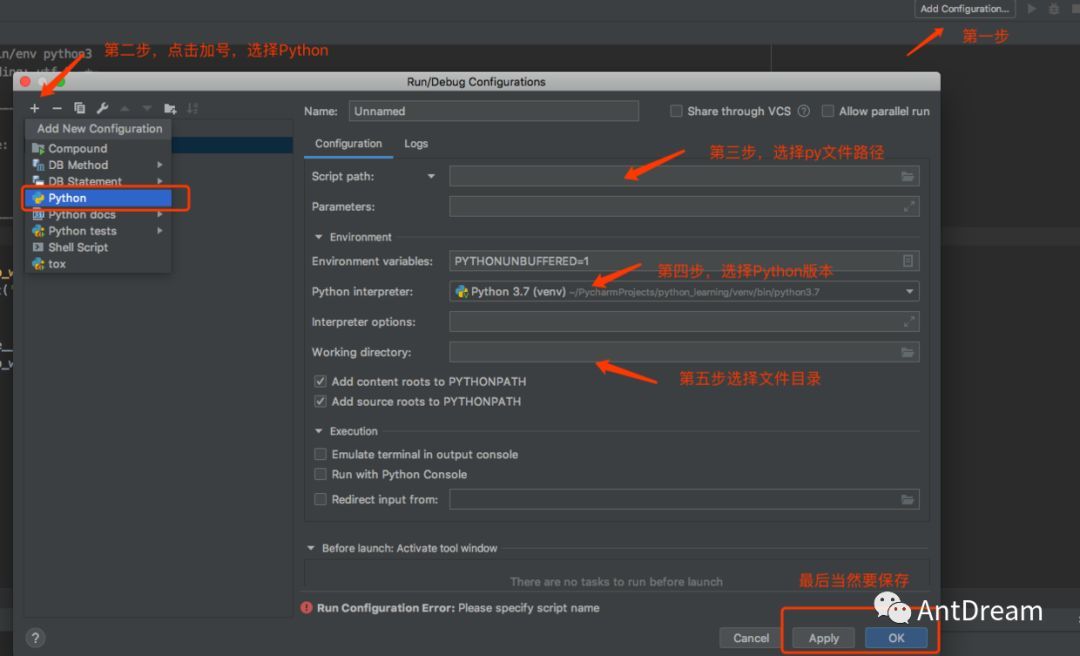The width and height of the screenshot is (1080, 656).
Task: Enable Share through VCS checkbox
Action: click(x=676, y=111)
